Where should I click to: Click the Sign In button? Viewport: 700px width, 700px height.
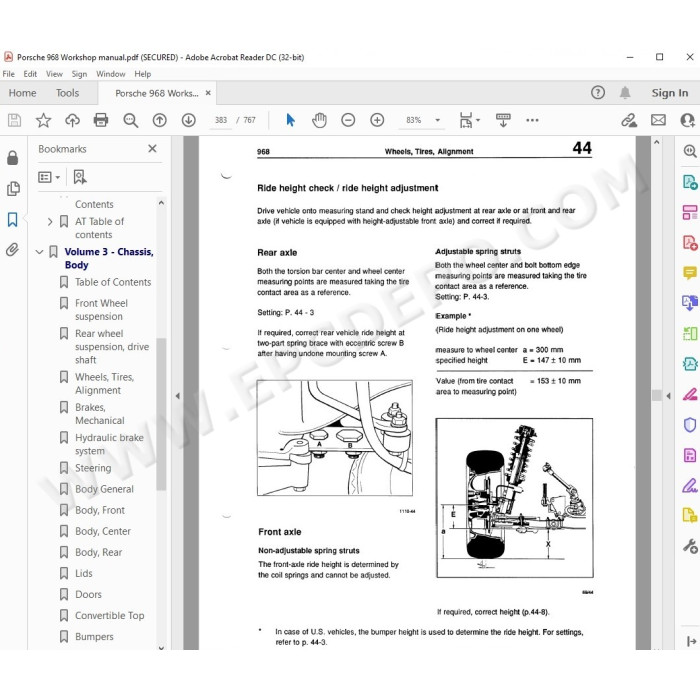click(x=670, y=93)
